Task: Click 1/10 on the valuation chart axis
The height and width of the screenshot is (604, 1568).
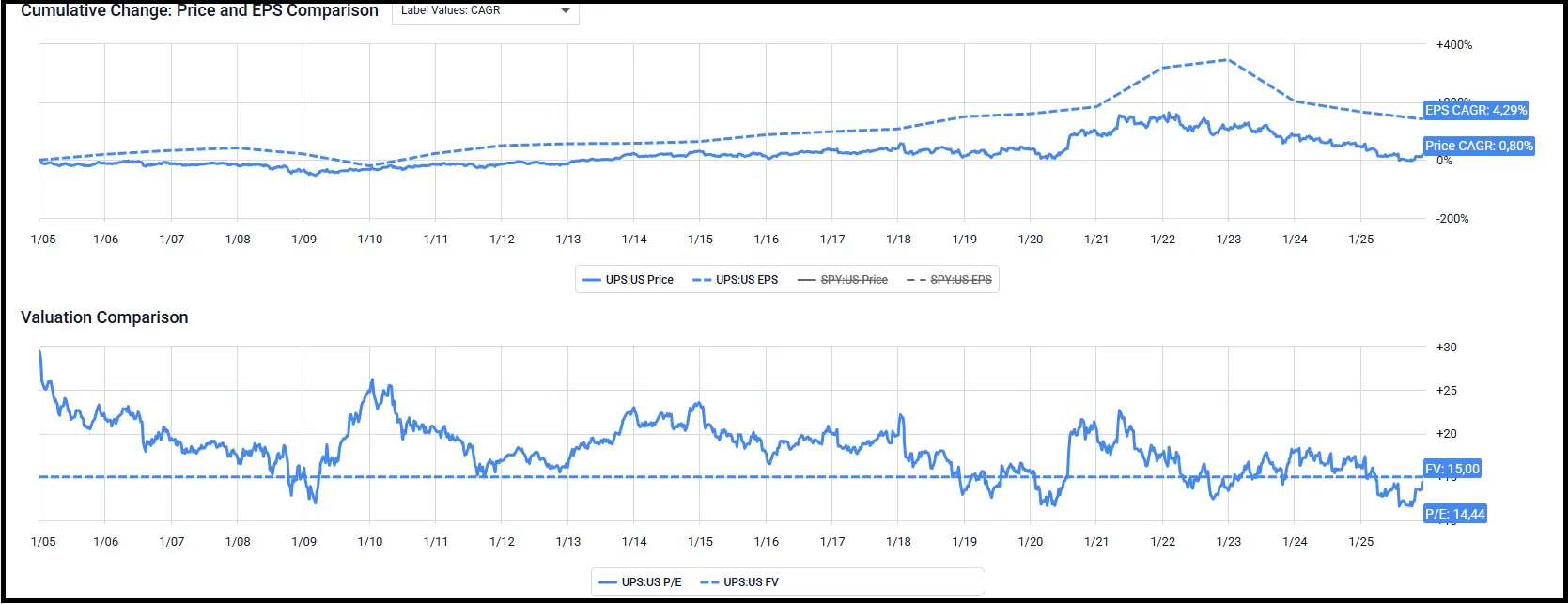Action: [370, 542]
